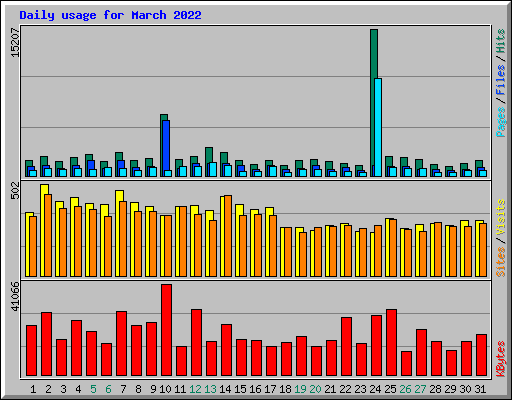The image size is (512, 400).
Task: Click day label 1 on the x-axis
Action: click(33, 389)
